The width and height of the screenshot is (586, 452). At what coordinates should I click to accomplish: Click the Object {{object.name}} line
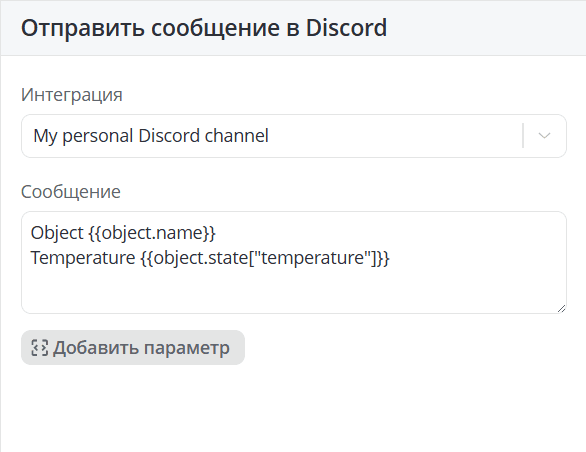click(x=123, y=233)
